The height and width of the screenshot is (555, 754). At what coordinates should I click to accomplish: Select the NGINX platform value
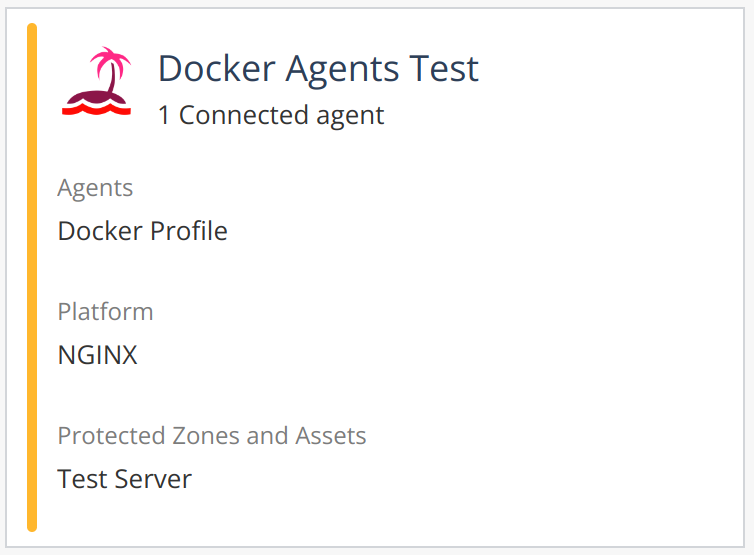coord(97,355)
